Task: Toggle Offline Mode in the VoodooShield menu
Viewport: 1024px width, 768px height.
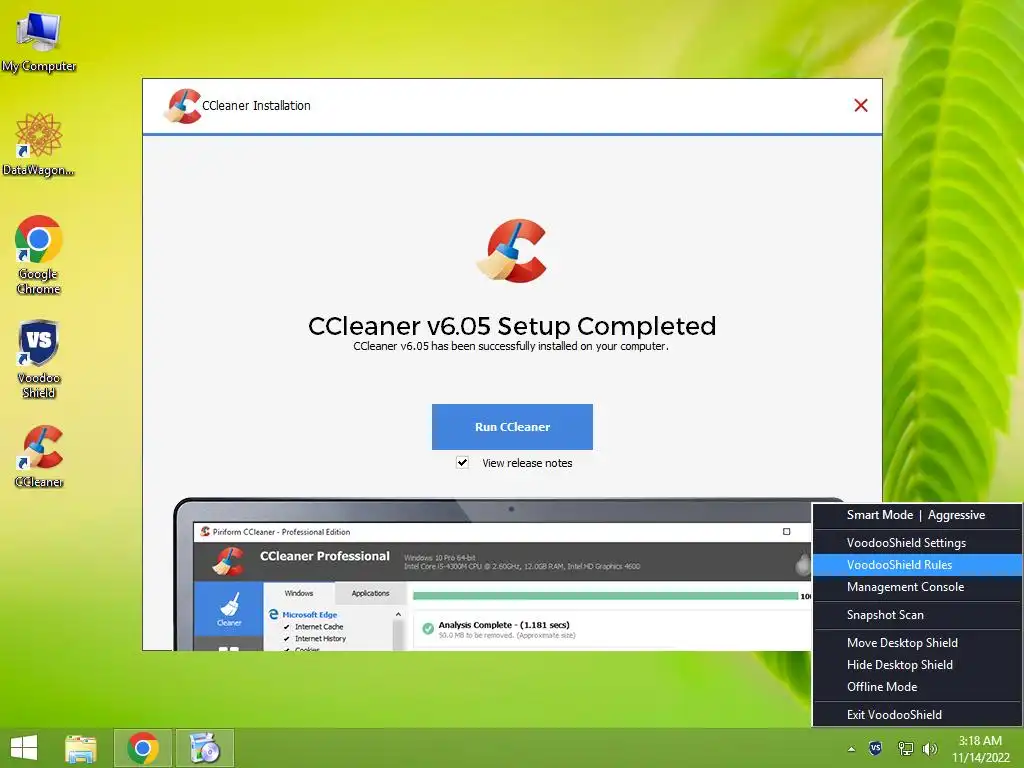Action: coord(917,687)
